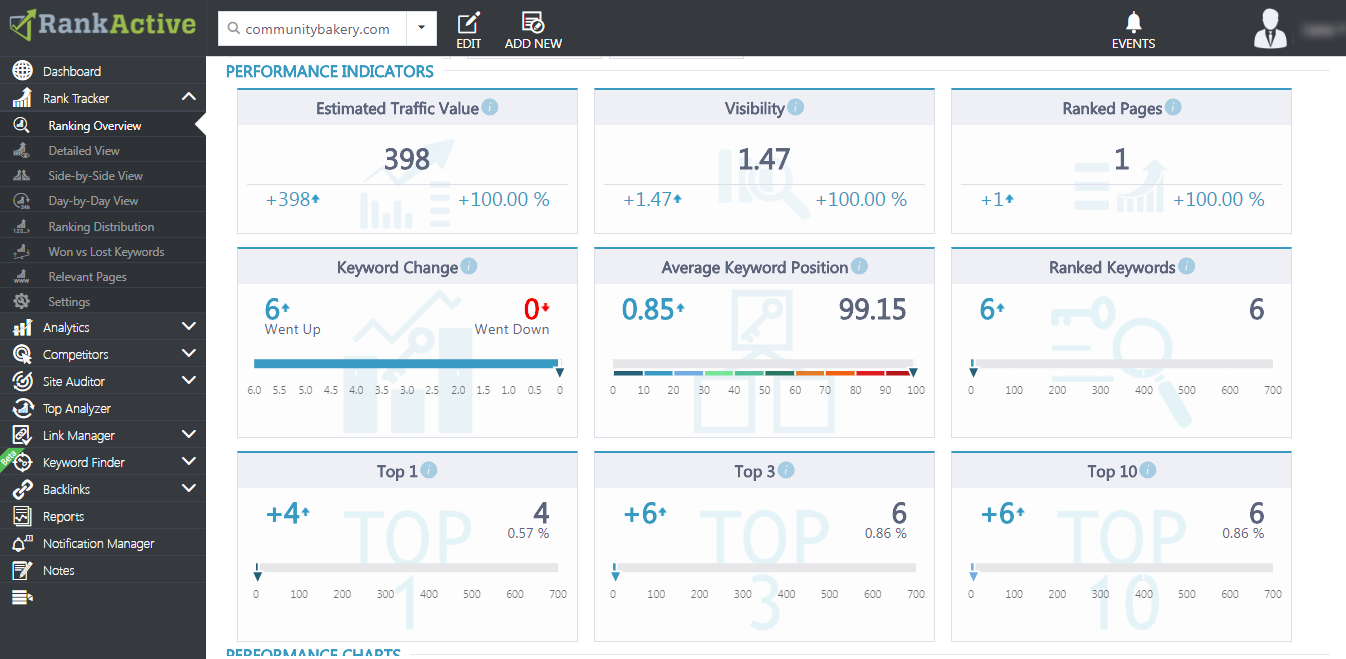The width and height of the screenshot is (1346, 659).
Task: Collapse the Rank Tracker menu section
Action: [x=189, y=98]
